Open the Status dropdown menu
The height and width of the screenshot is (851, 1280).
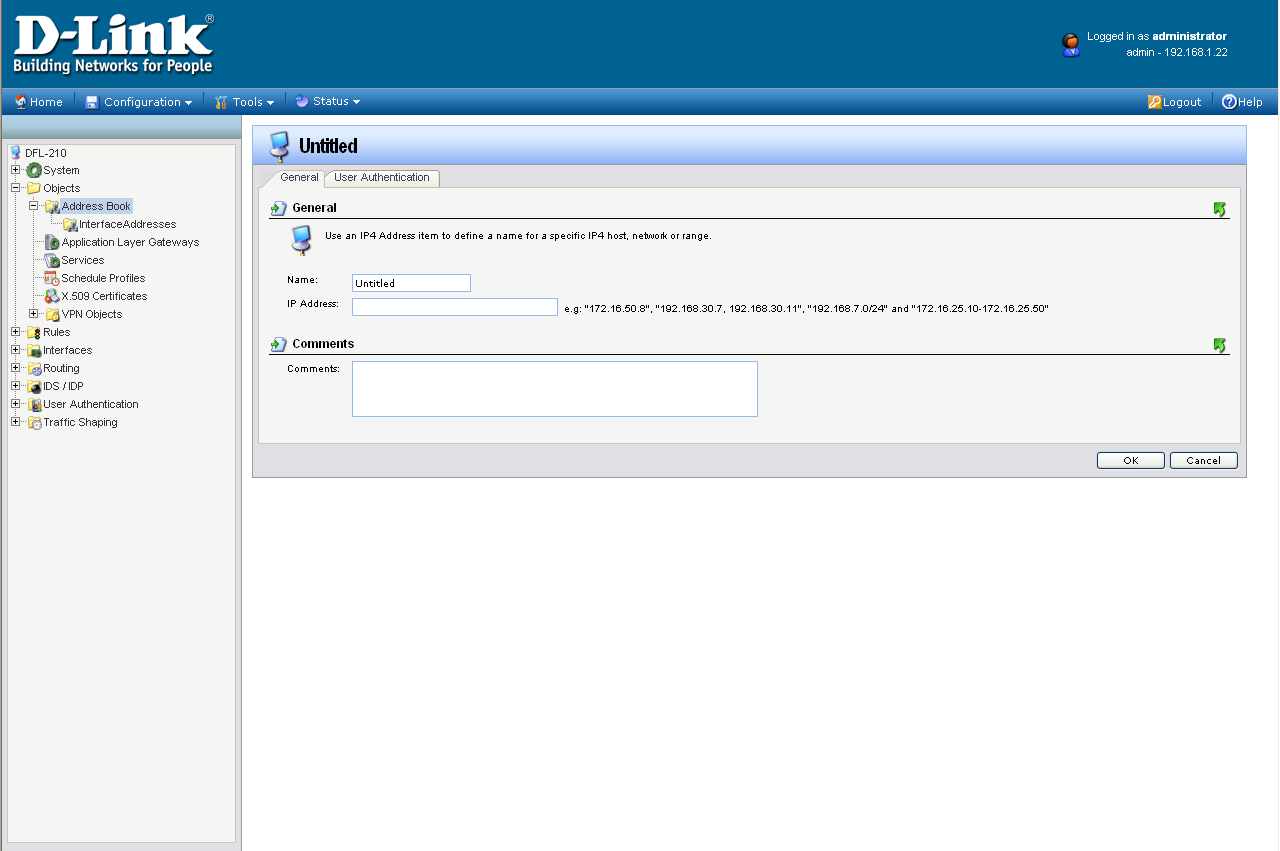[327, 101]
